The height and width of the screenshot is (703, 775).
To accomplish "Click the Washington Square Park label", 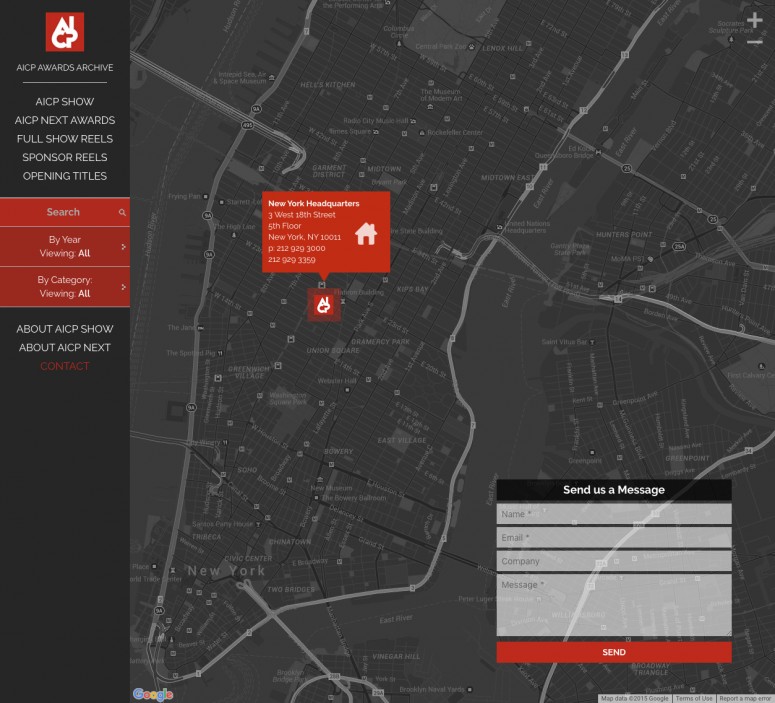I will click(x=288, y=398).
